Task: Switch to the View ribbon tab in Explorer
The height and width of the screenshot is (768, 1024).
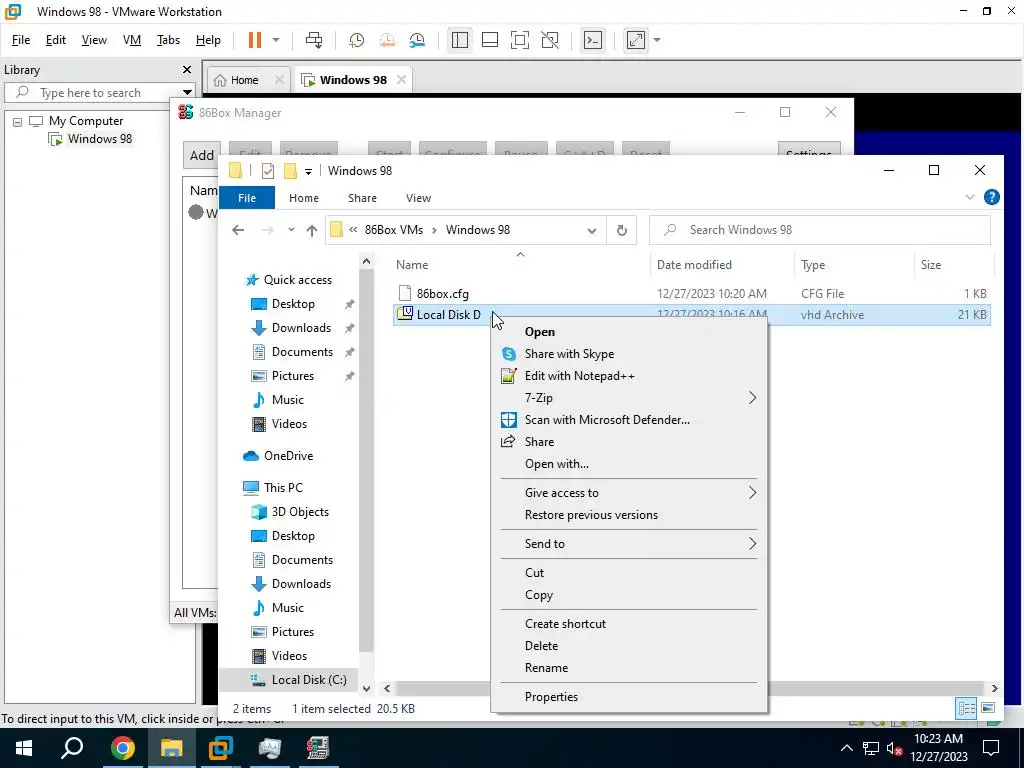Action: [x=418, y=198]
